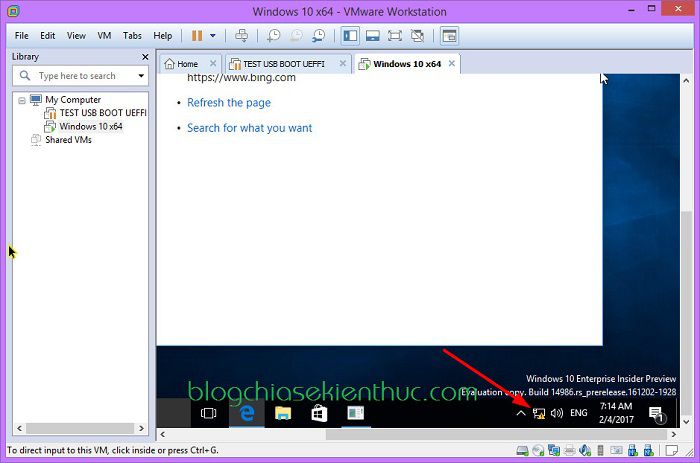
Task: Open the Help menu
Action: [162, 36]
